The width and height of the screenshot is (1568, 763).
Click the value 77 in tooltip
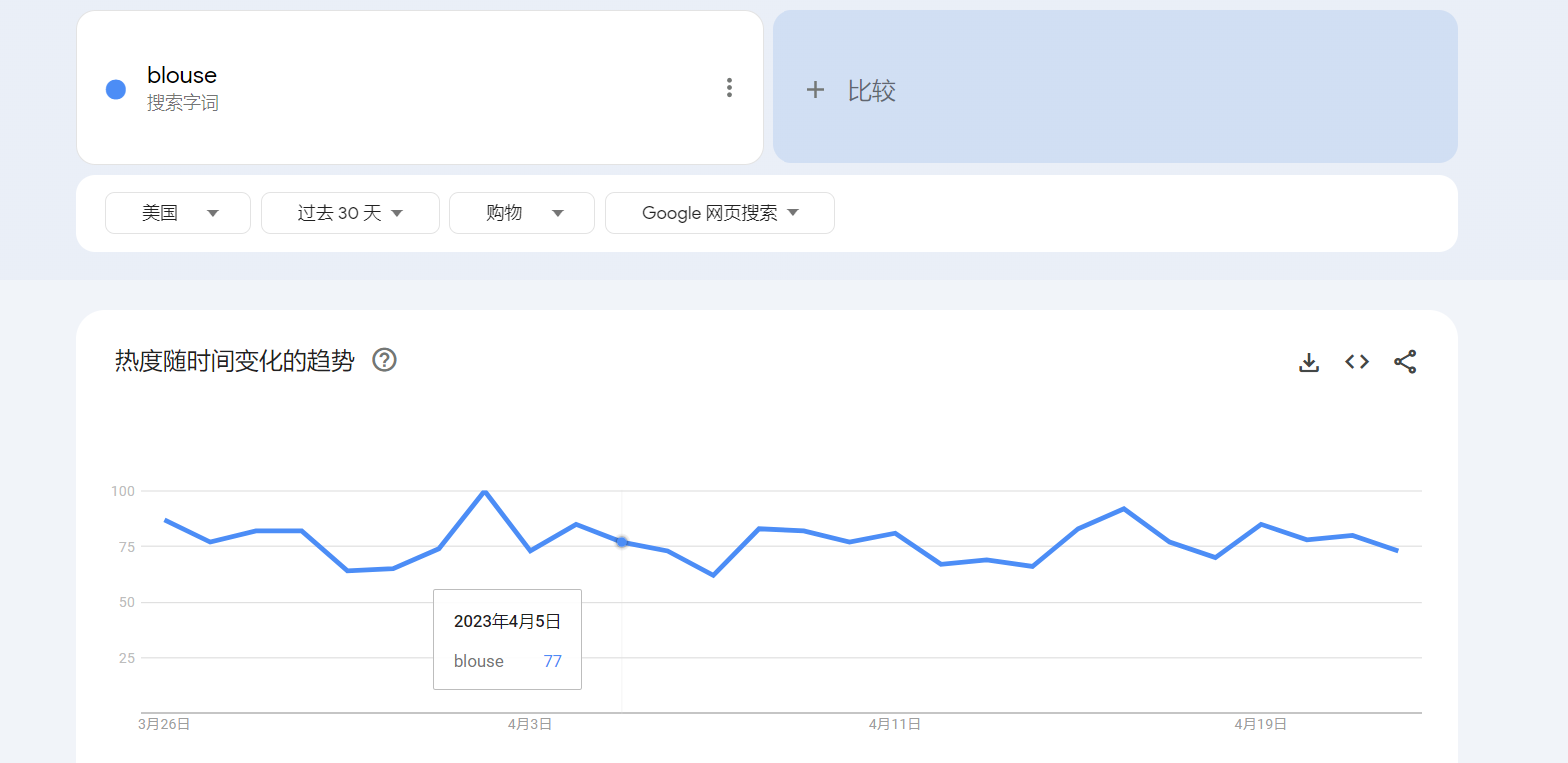(x=553, y=661)
